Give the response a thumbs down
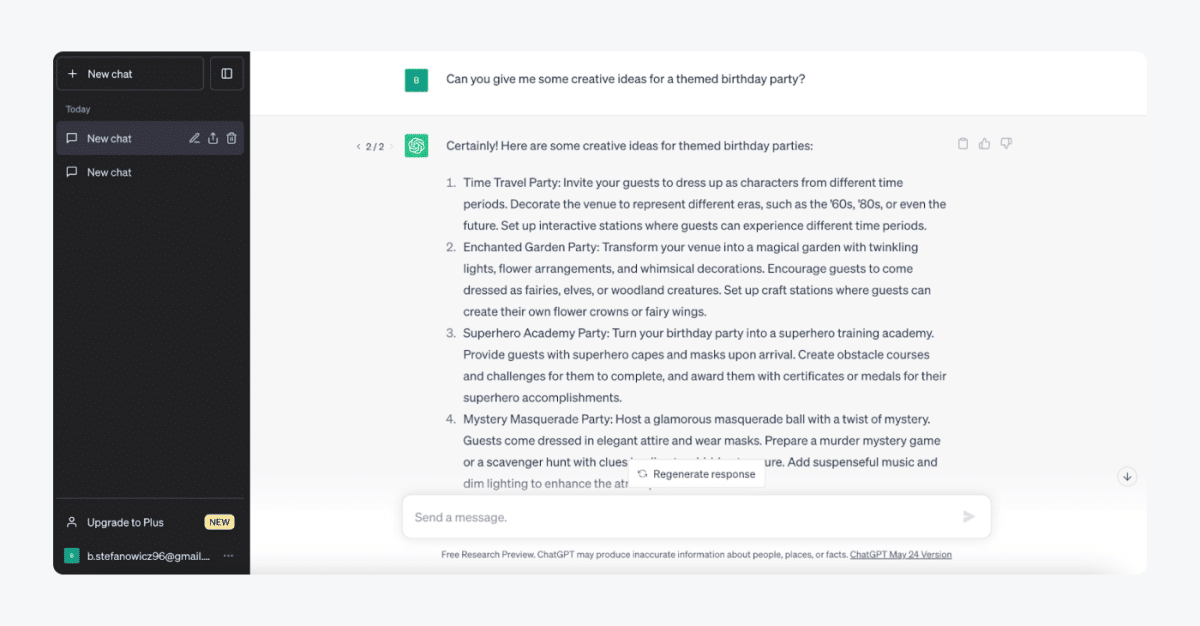The width and height of the screenshot is (1200, 626). point(1006,143)
